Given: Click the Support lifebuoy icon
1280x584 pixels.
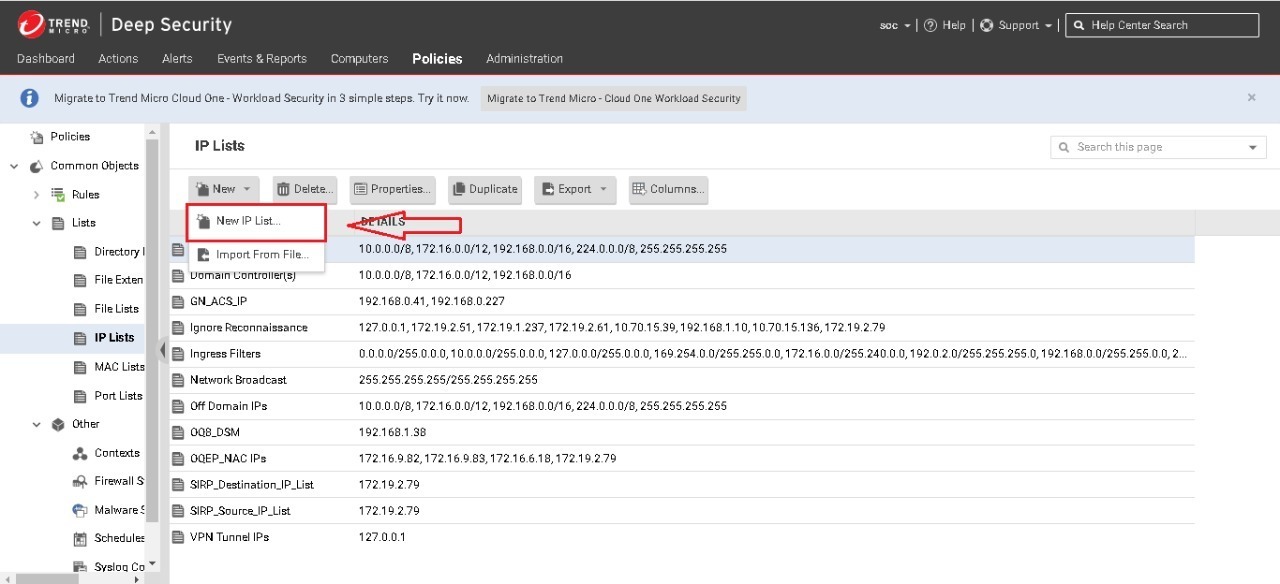Looking at the screenshot, I should [986, 25].
